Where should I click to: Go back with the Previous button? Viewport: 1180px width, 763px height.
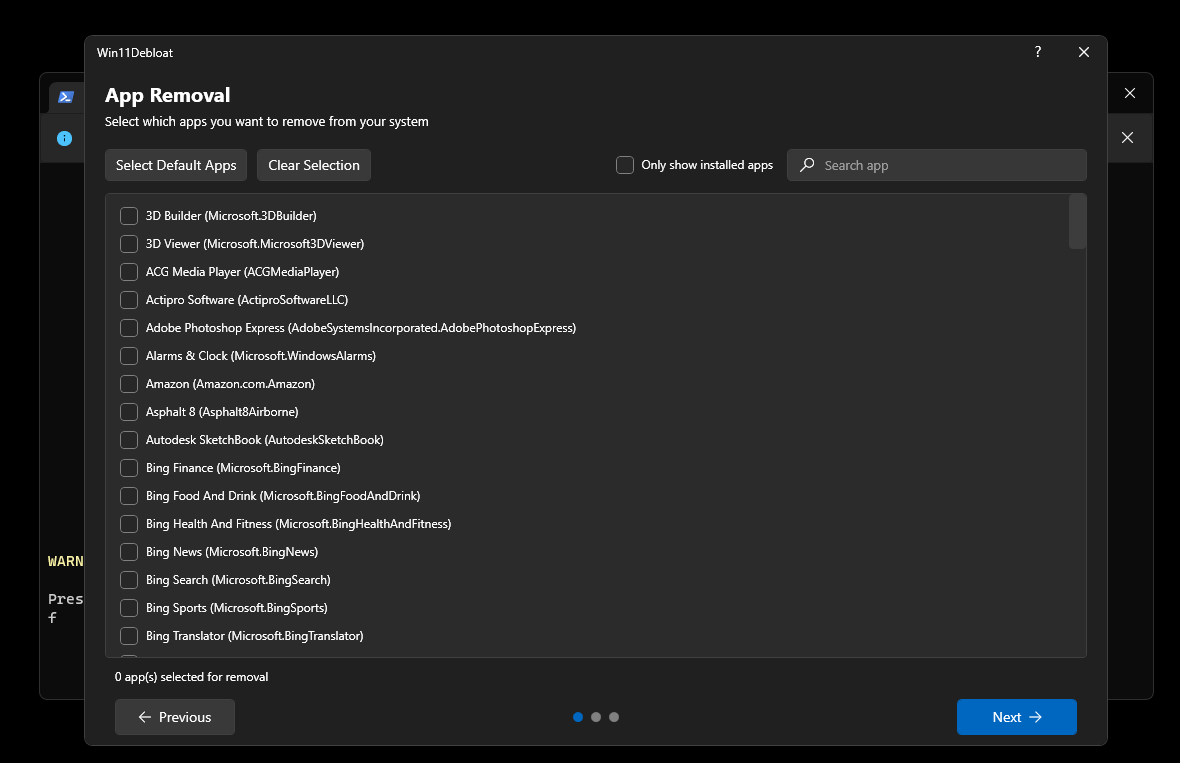pos(175,717)
